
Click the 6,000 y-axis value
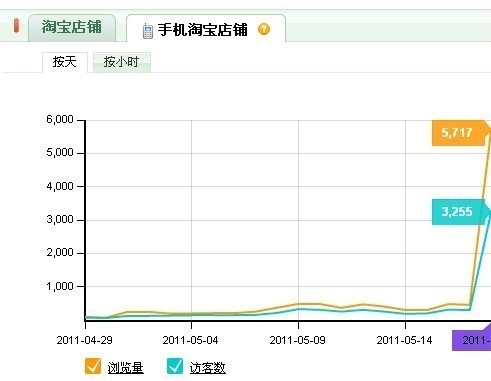[x=60, y=119]
